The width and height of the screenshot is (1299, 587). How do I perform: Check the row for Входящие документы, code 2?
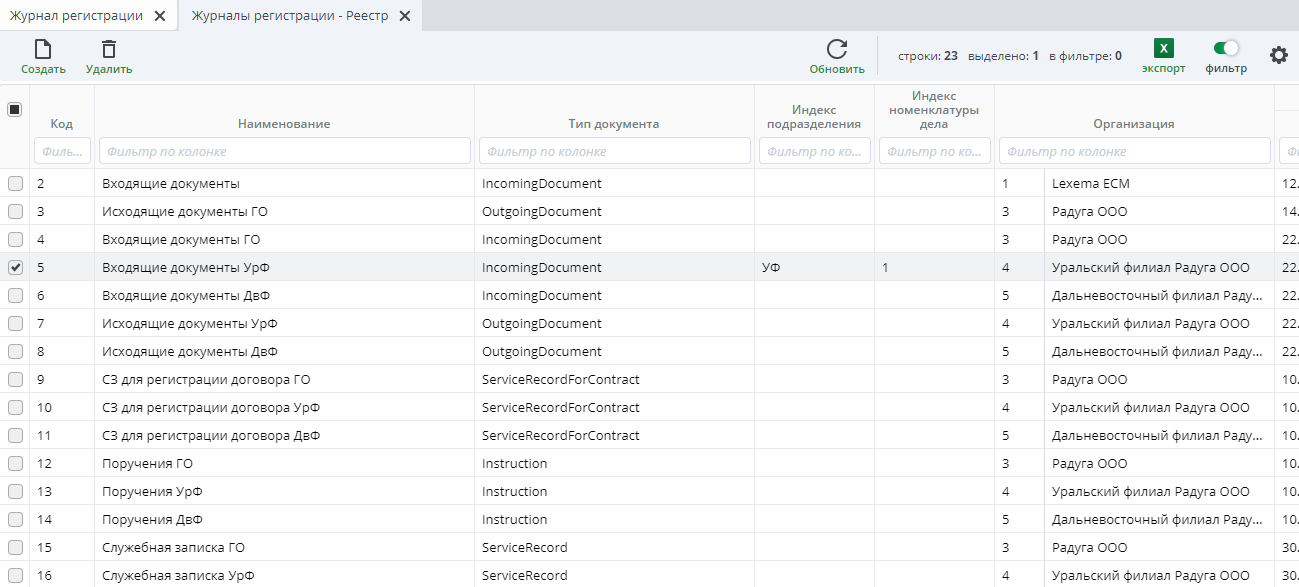15,184
